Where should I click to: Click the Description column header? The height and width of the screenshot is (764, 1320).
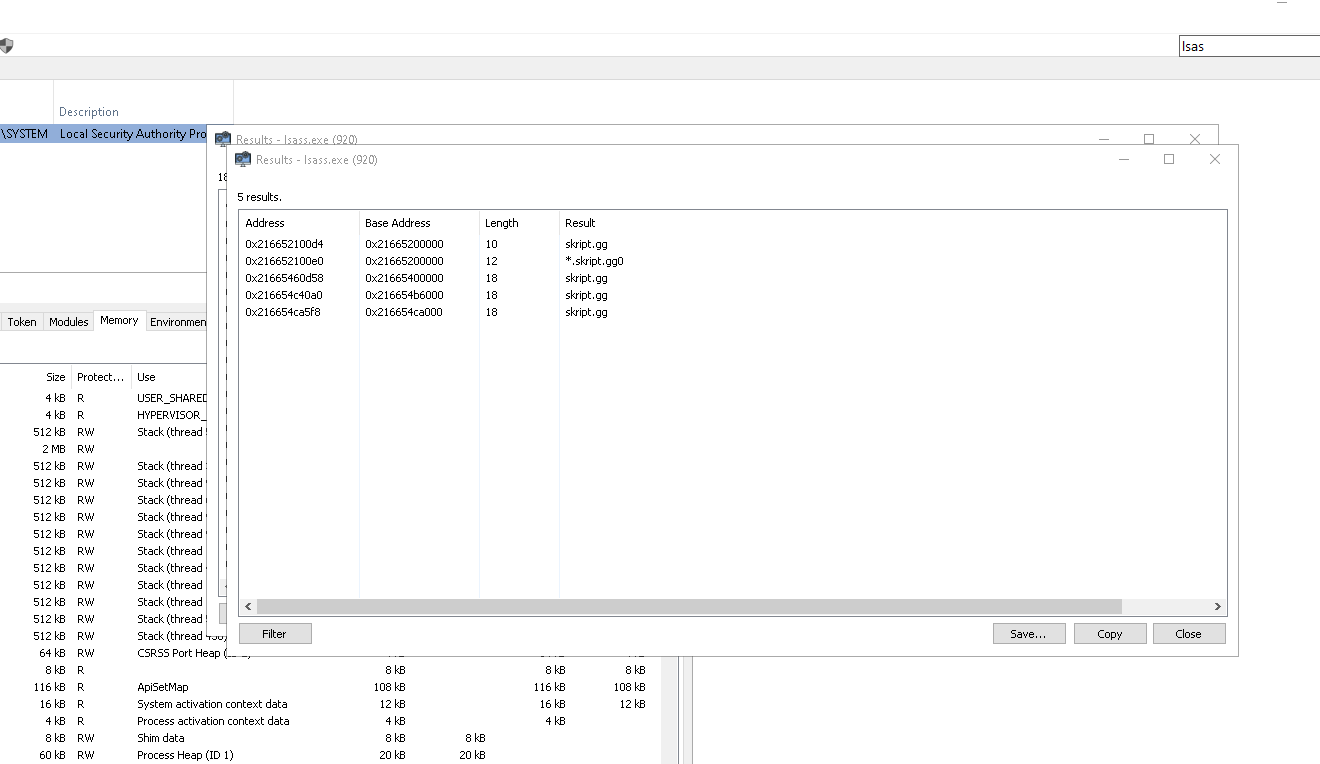tap(143, 112)
